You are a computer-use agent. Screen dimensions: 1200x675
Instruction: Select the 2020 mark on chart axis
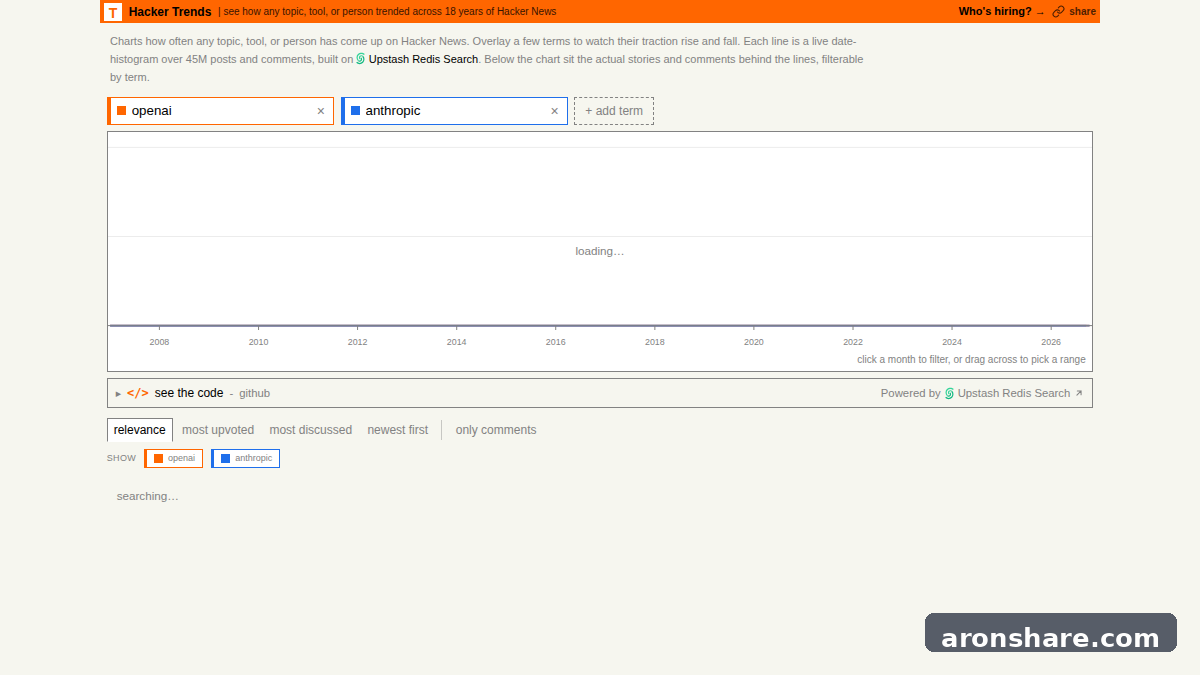point(753,342)
